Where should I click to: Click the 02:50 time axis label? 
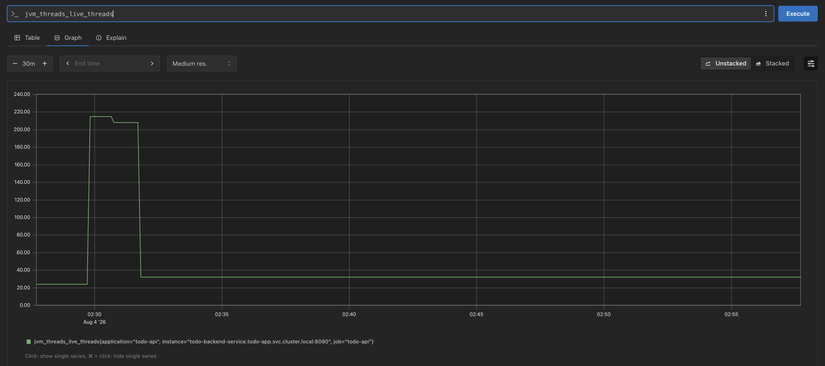pos(604,314)
